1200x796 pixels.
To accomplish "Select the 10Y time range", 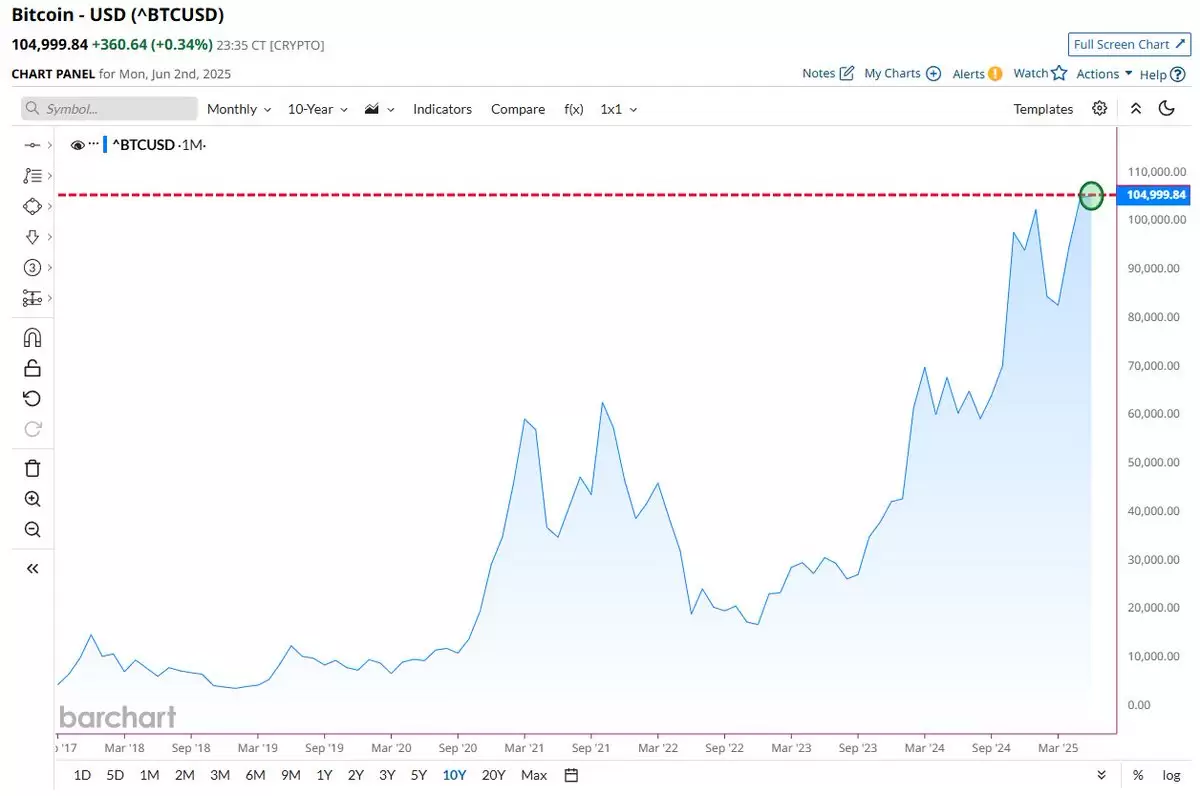I will pyautogui.click(x=454, y=775).
